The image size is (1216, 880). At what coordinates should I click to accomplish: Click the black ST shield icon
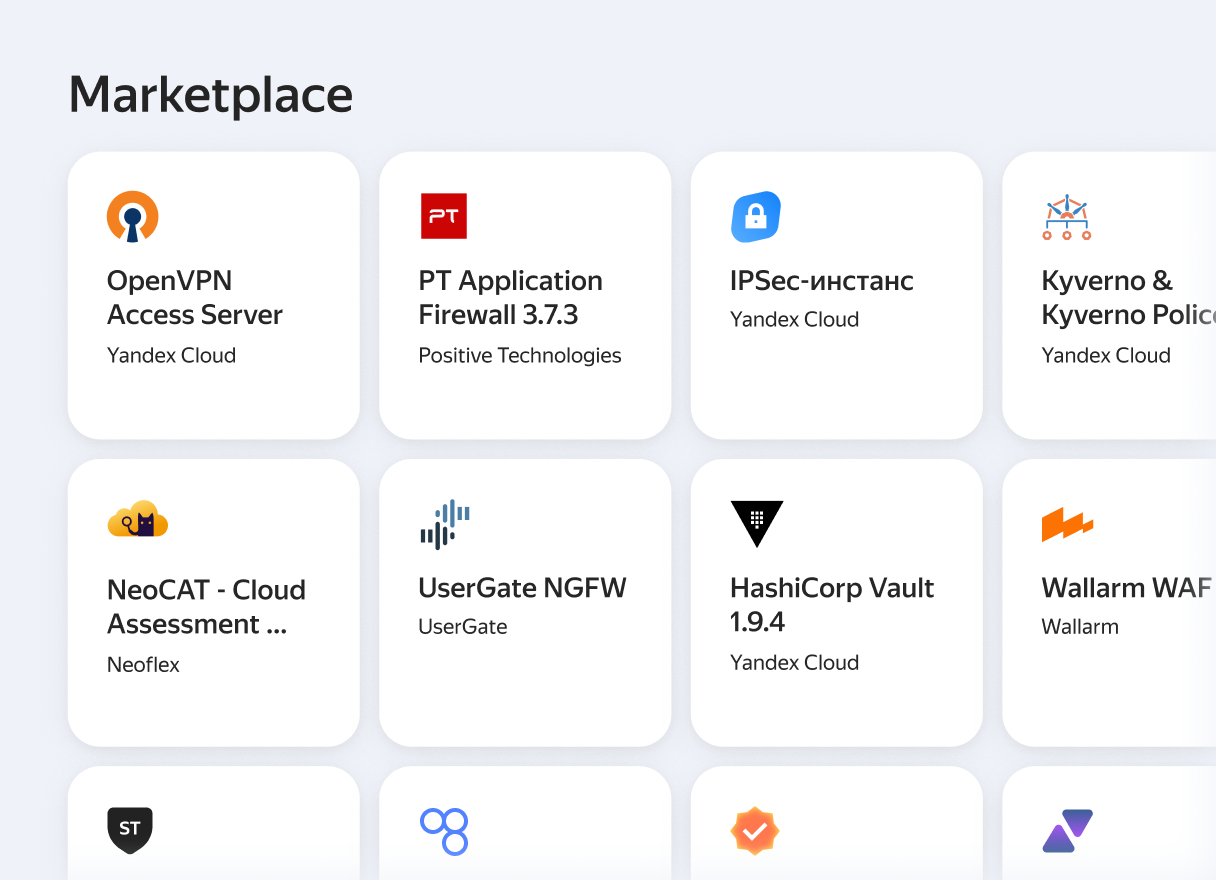130,830
